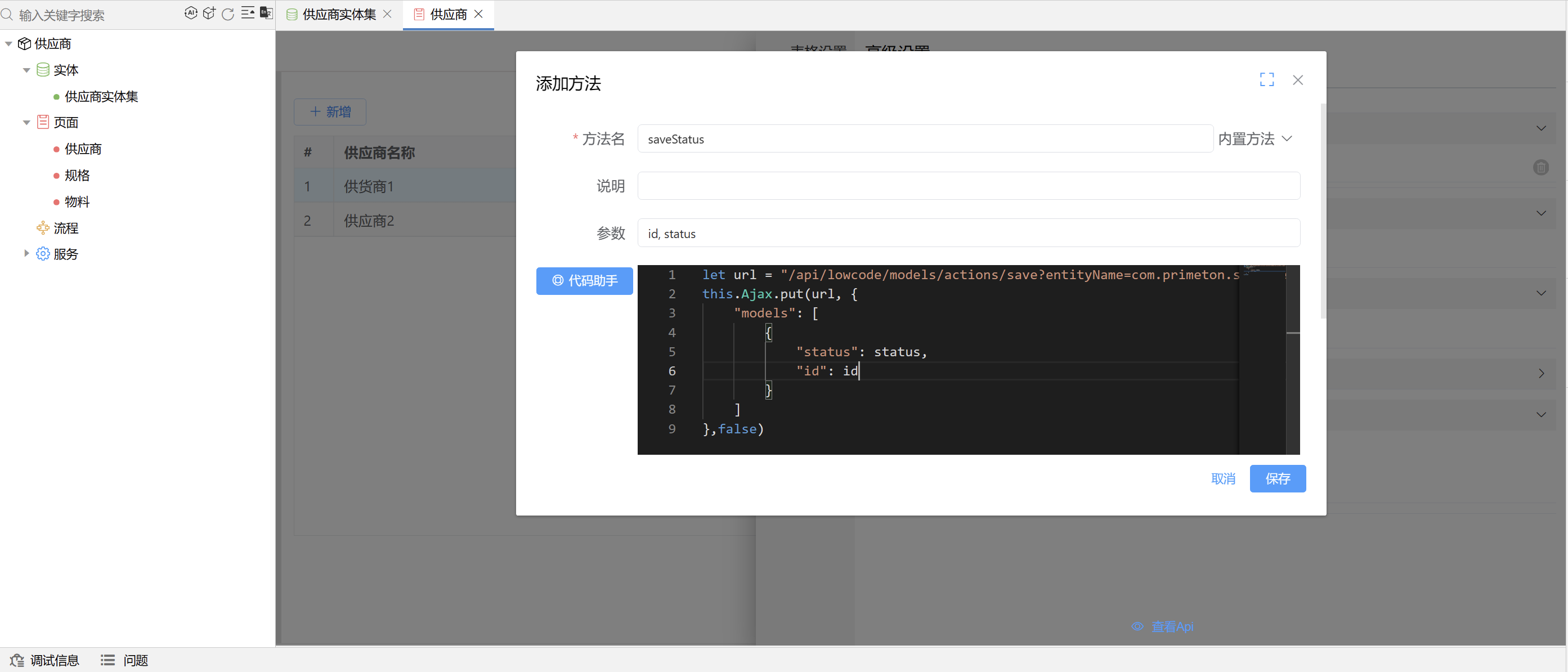The height and width of the screenshot is (672, 1568).
Task: Click the refresh tree icon
Action: 227,14
